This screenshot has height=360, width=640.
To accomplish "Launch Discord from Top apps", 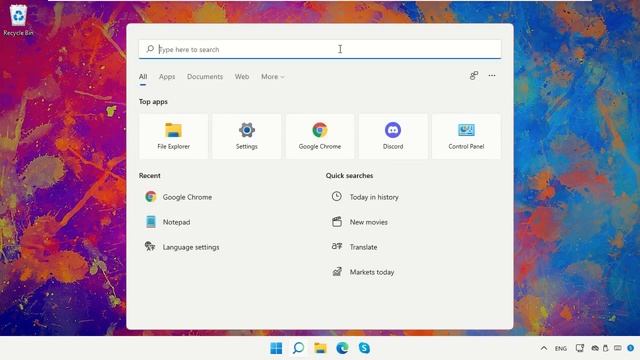I will coord(393,136).
